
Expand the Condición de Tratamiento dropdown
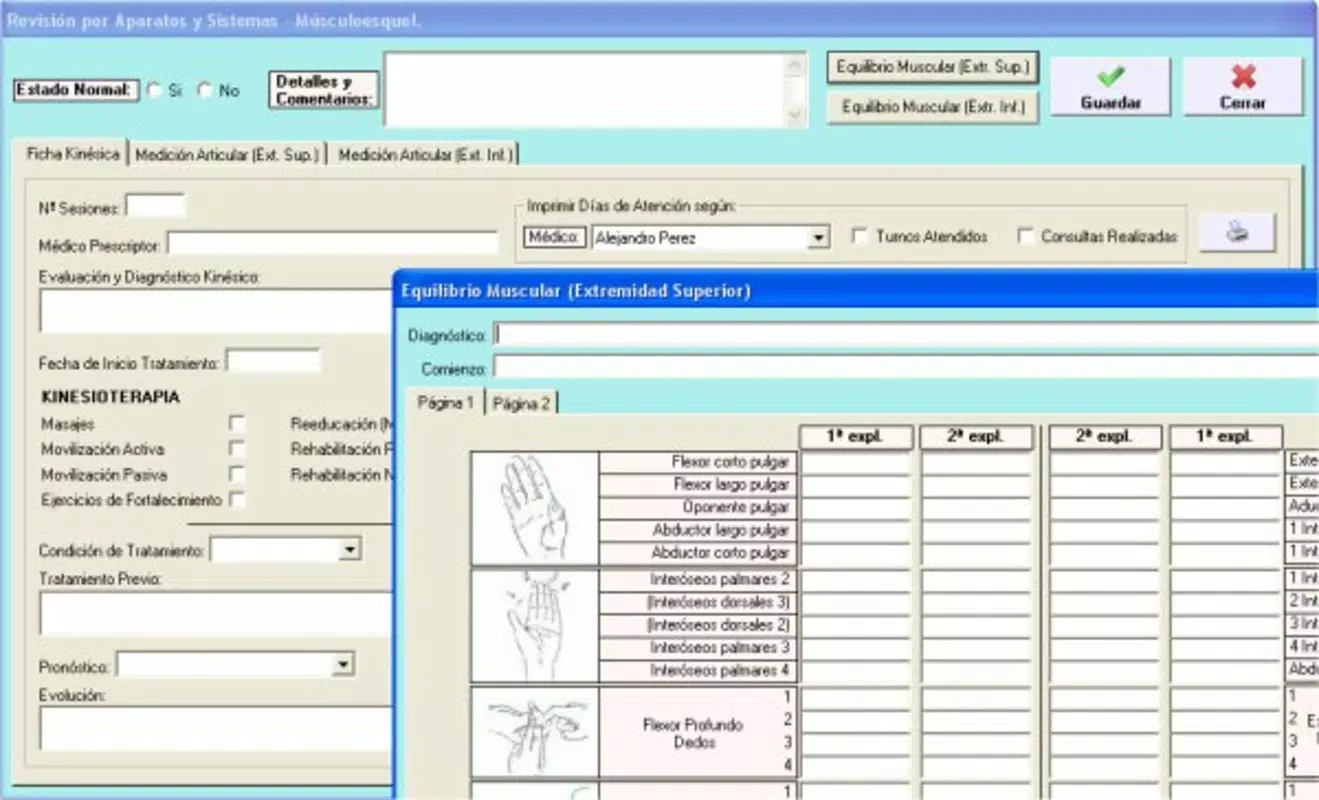coord(350,550)
